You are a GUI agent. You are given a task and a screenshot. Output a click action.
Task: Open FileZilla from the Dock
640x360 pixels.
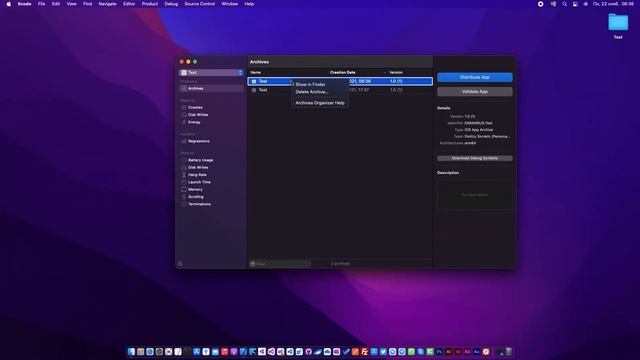tap(364, 351)
